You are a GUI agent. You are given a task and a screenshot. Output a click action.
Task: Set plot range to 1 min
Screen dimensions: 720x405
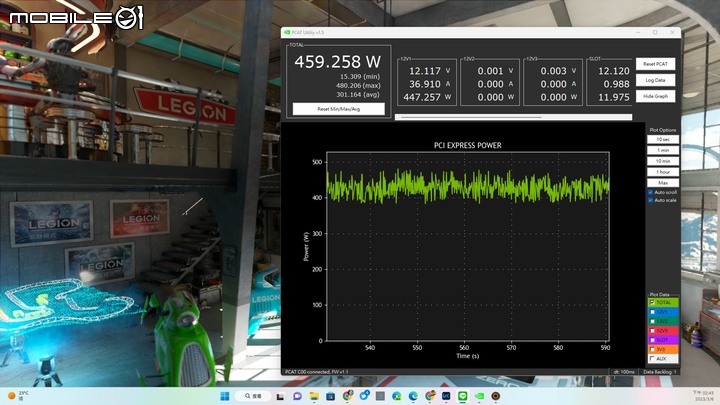click(x=663, y=150)
